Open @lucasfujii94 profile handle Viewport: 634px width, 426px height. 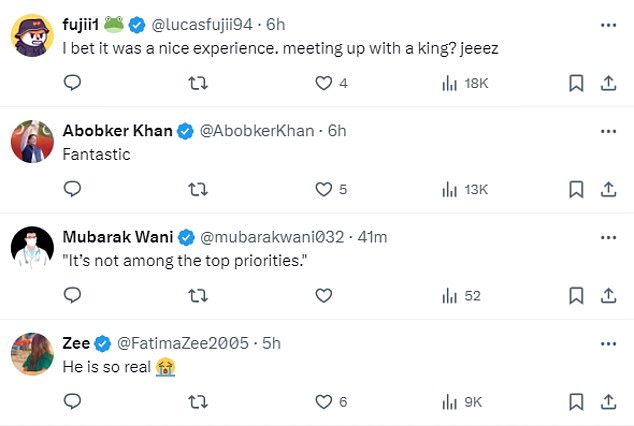click(202, 25)
